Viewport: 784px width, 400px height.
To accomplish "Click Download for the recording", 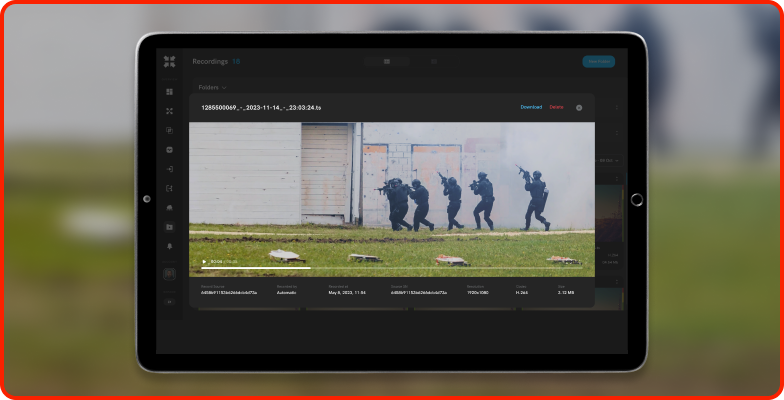I will (530, 107).
